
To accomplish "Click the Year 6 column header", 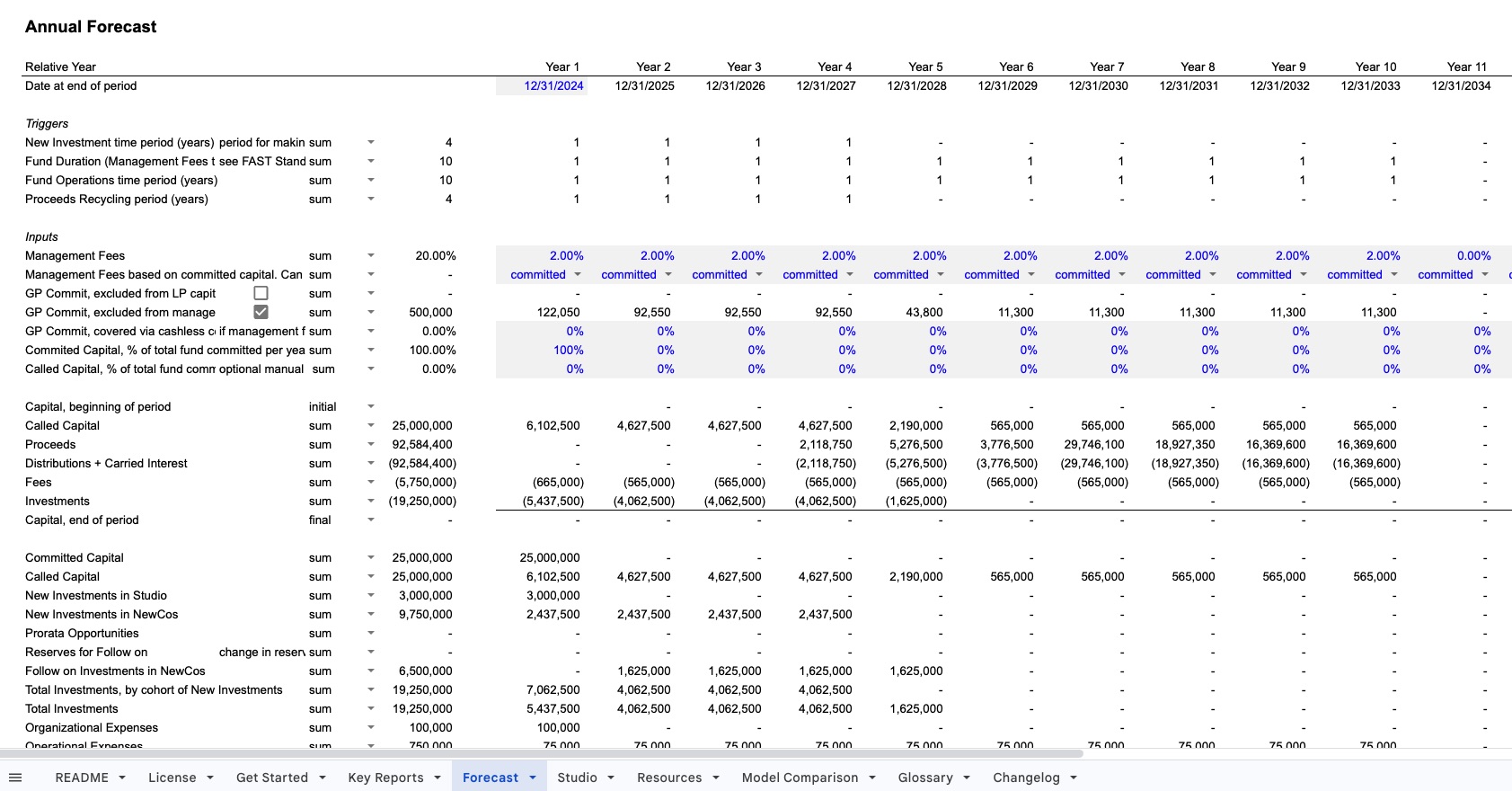I will 1016,67.
